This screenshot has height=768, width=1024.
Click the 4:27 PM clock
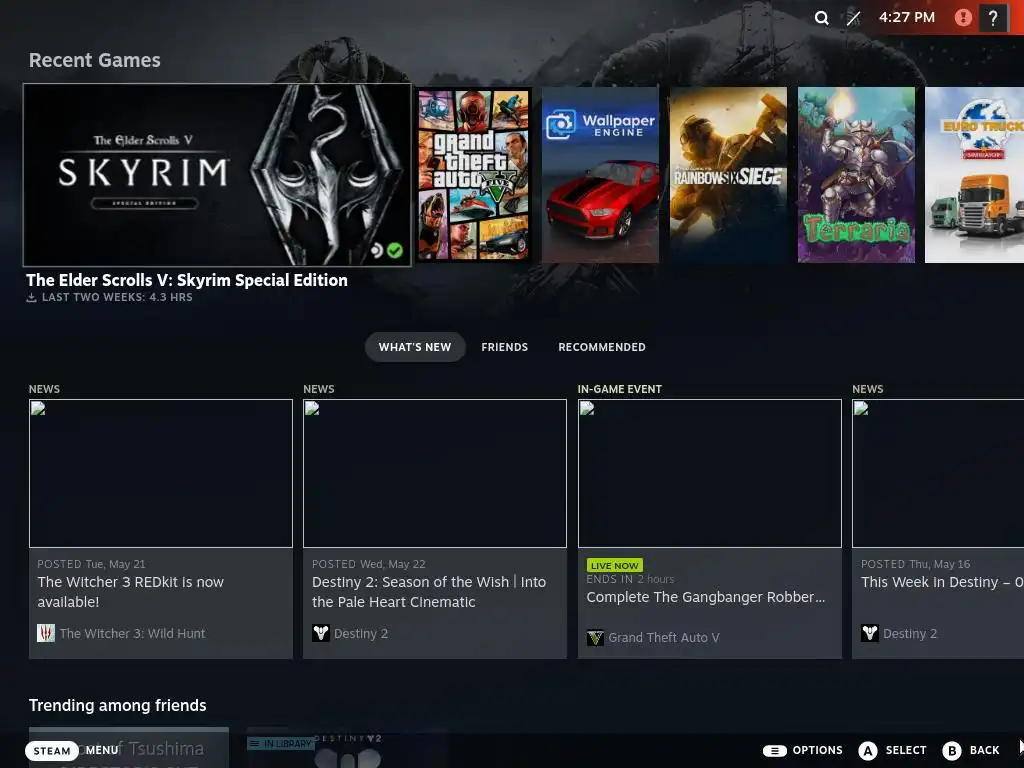[x=906, y=18]
